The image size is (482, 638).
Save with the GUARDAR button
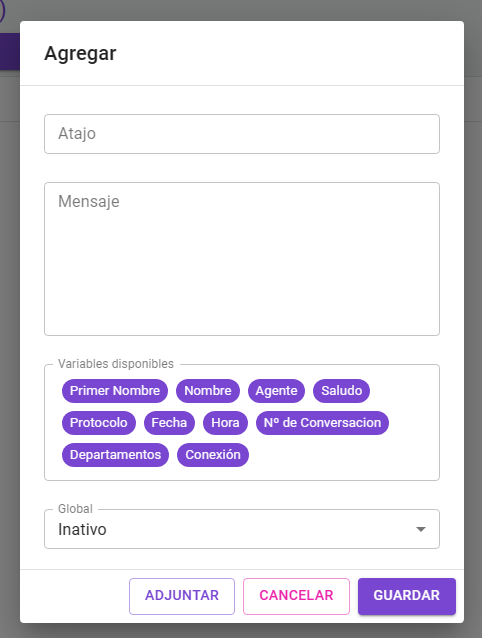(x=407, y=596)
